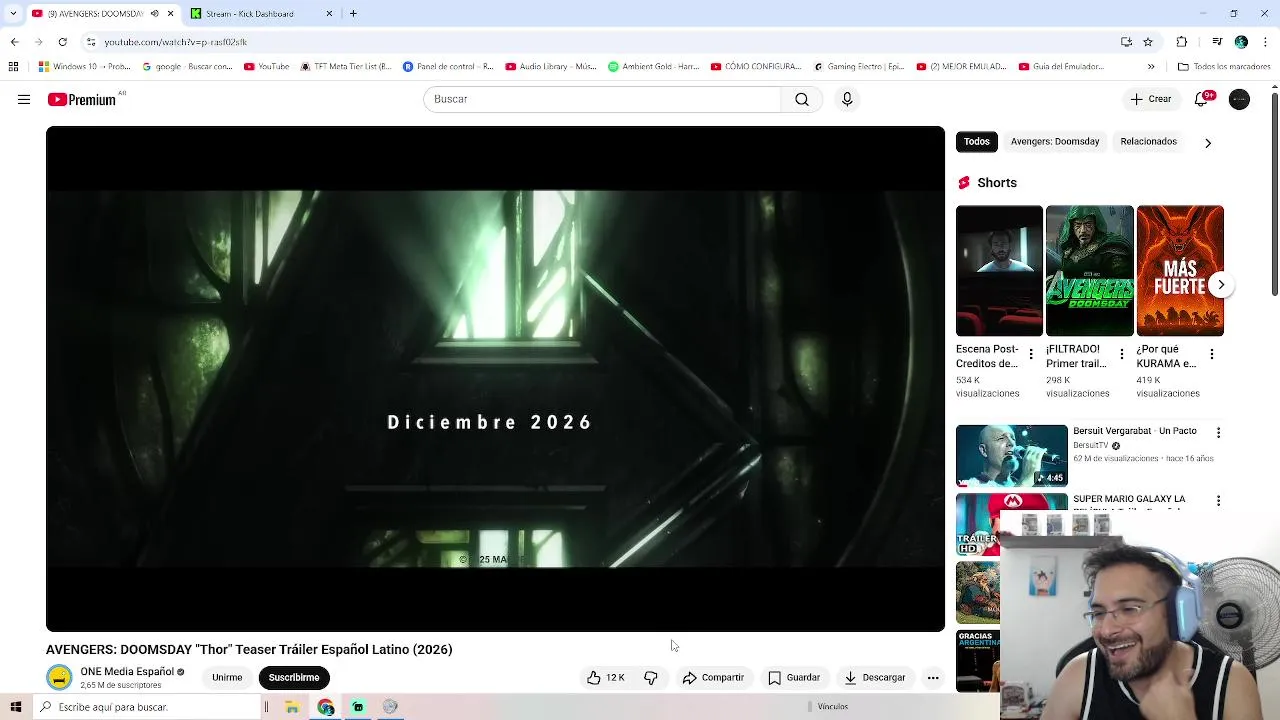Click the browser address bar URL

175,42
